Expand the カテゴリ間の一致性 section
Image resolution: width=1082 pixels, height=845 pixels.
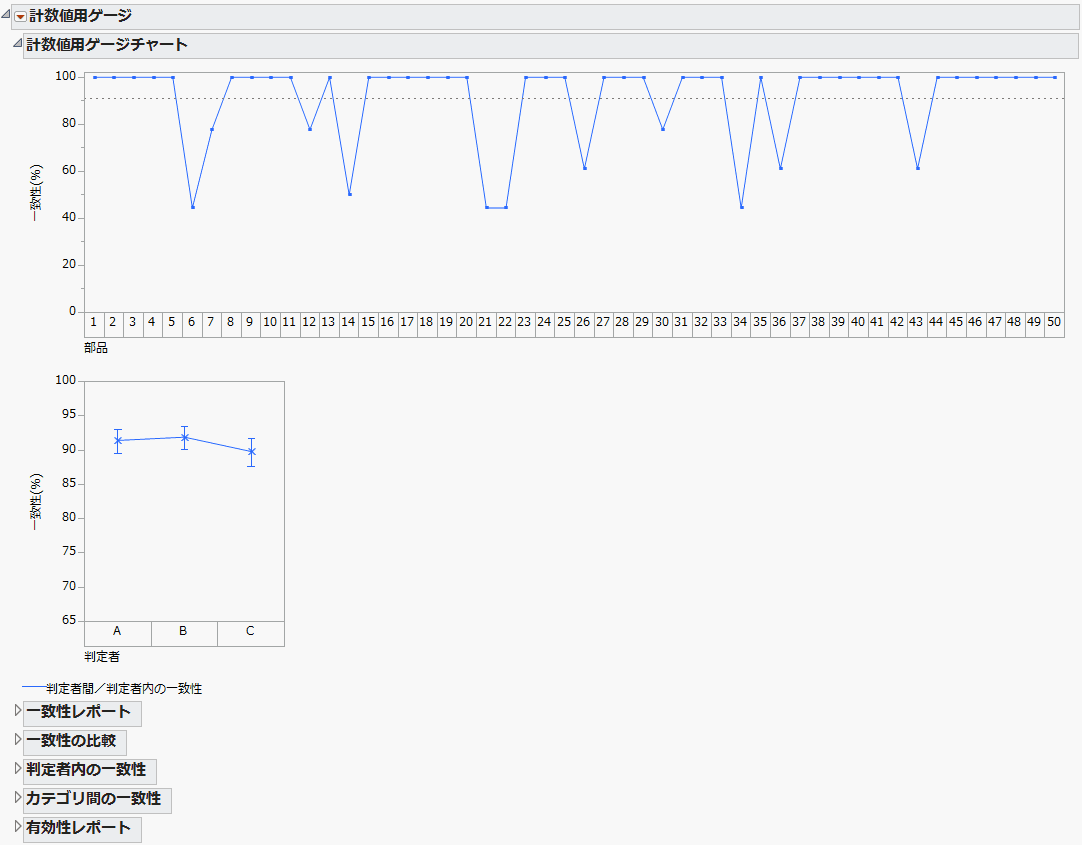(18, 797)
